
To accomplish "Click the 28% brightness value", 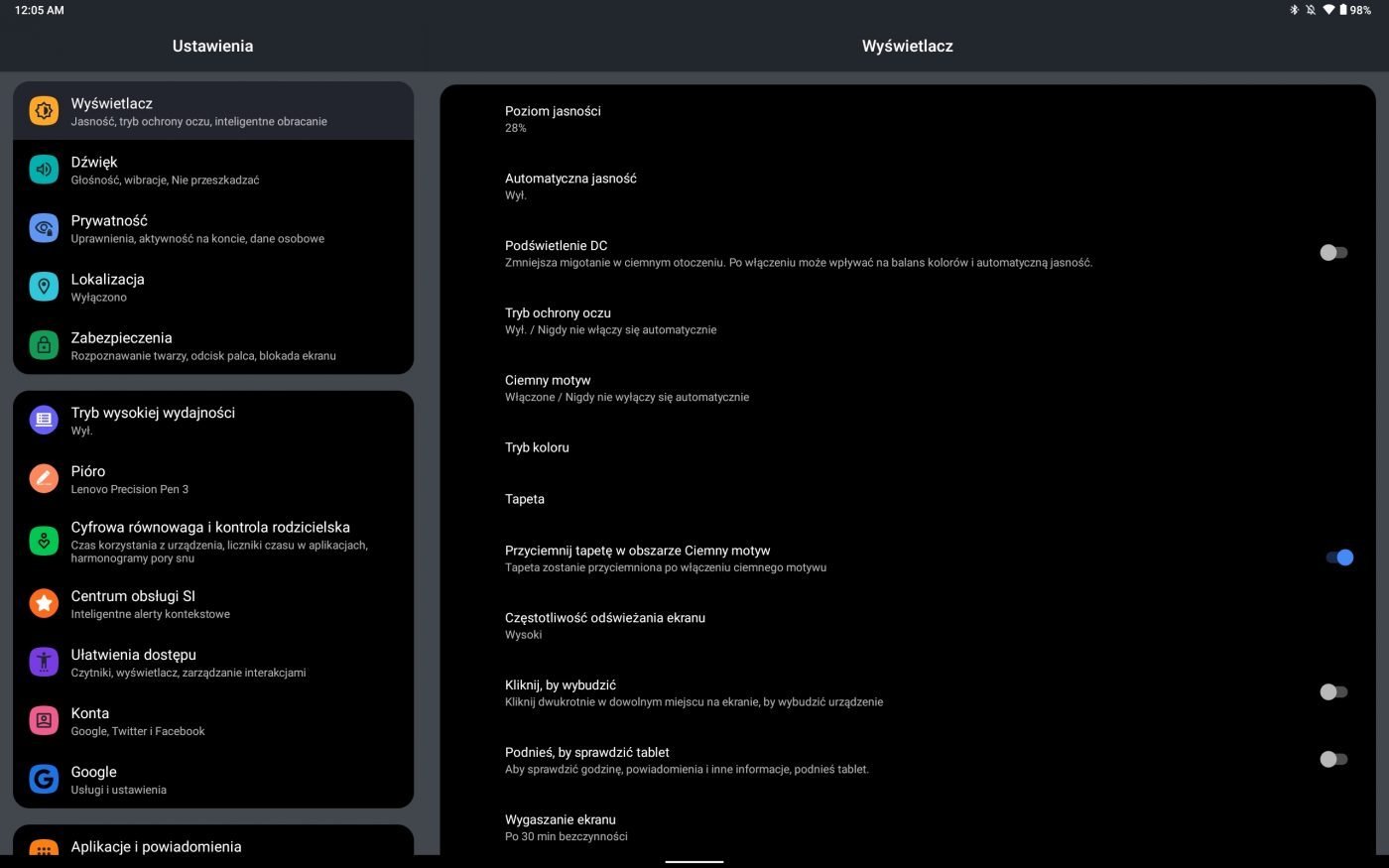I will (516, 128).
